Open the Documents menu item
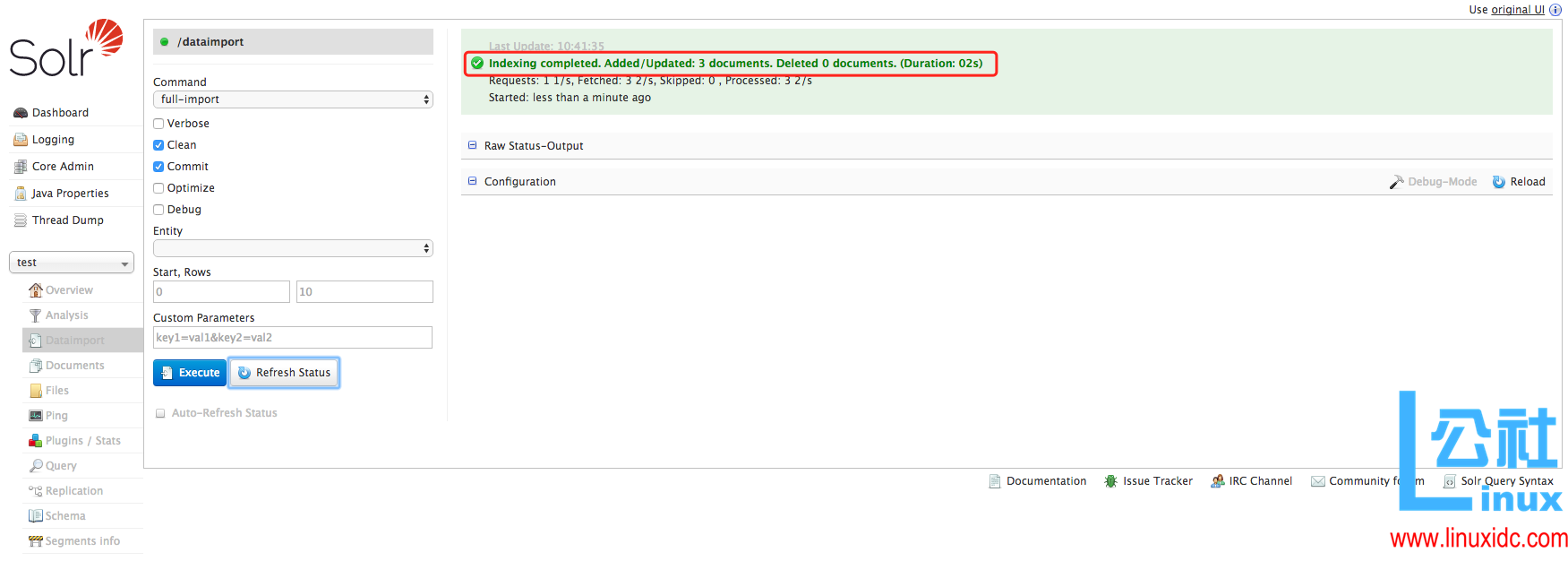Viewport: 1568px width, 561px height. (x=74, y=366)
